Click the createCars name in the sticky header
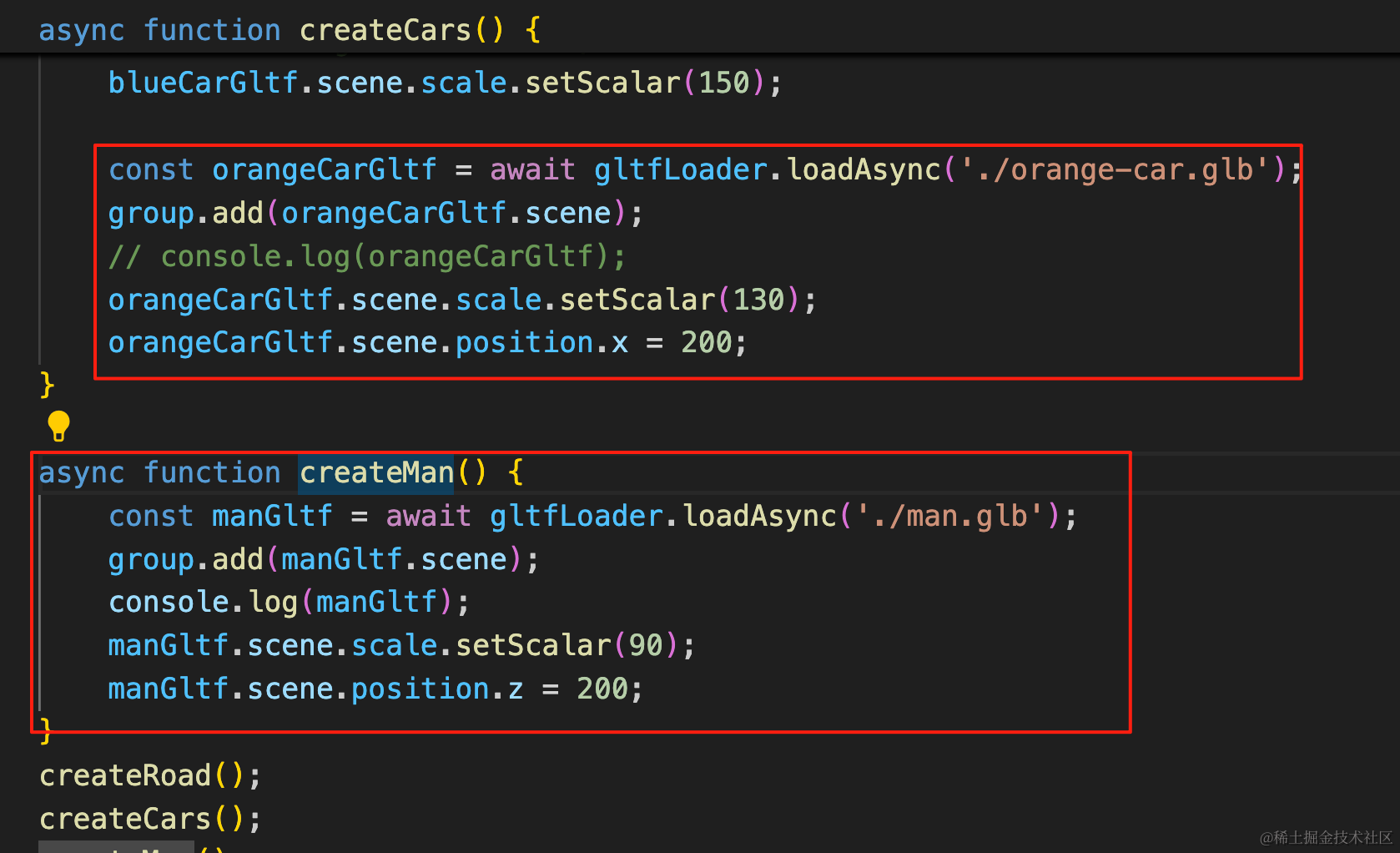 click(385, 31)
